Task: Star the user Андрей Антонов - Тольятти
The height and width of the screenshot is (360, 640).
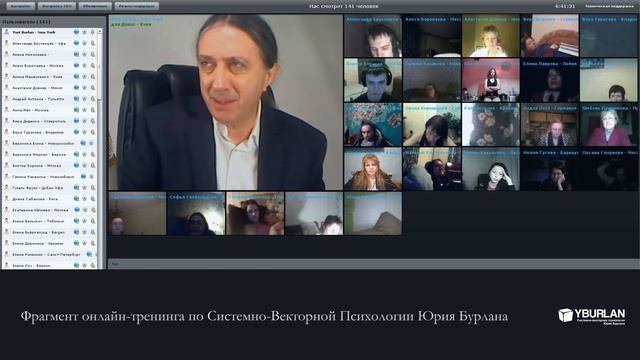Action: [x=84, y=99]
